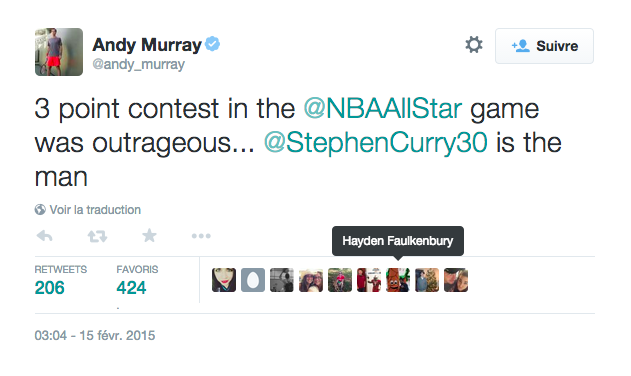Open the @NBAAllStar mention link
Screen dimensions: 631x376
[382, 109]
